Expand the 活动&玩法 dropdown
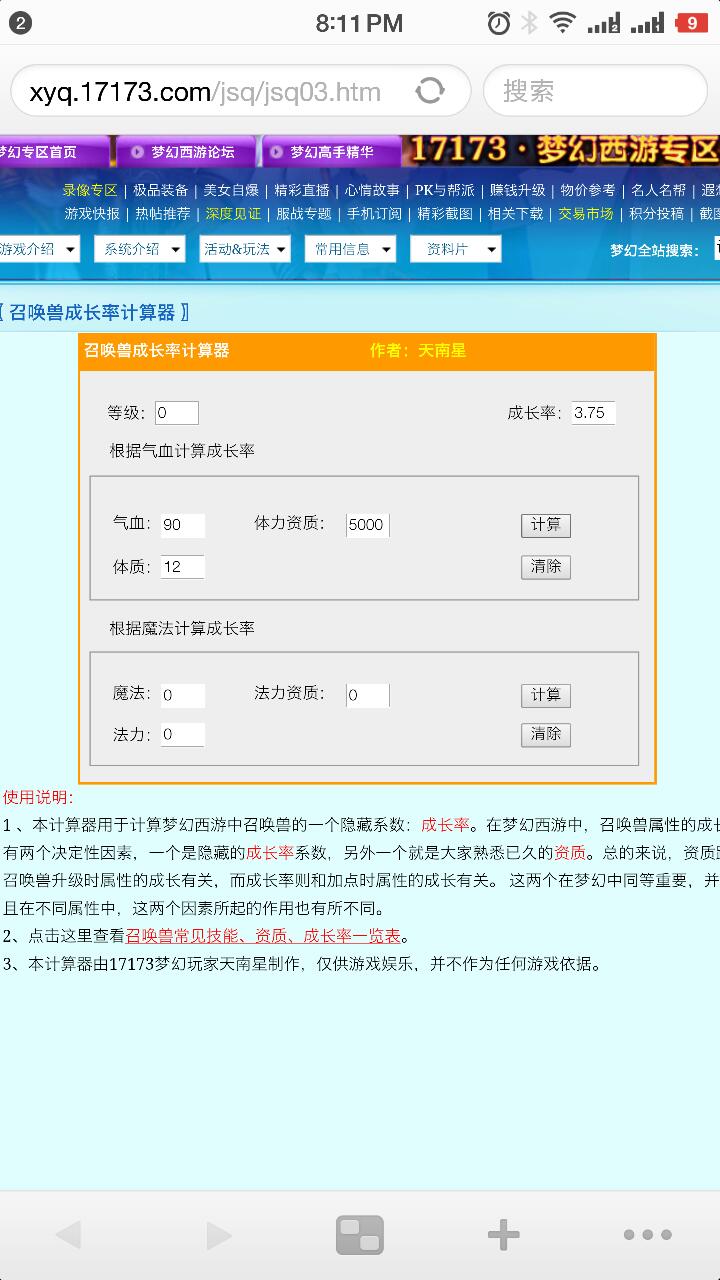The image size is (720, 1280). pos(244,249)
